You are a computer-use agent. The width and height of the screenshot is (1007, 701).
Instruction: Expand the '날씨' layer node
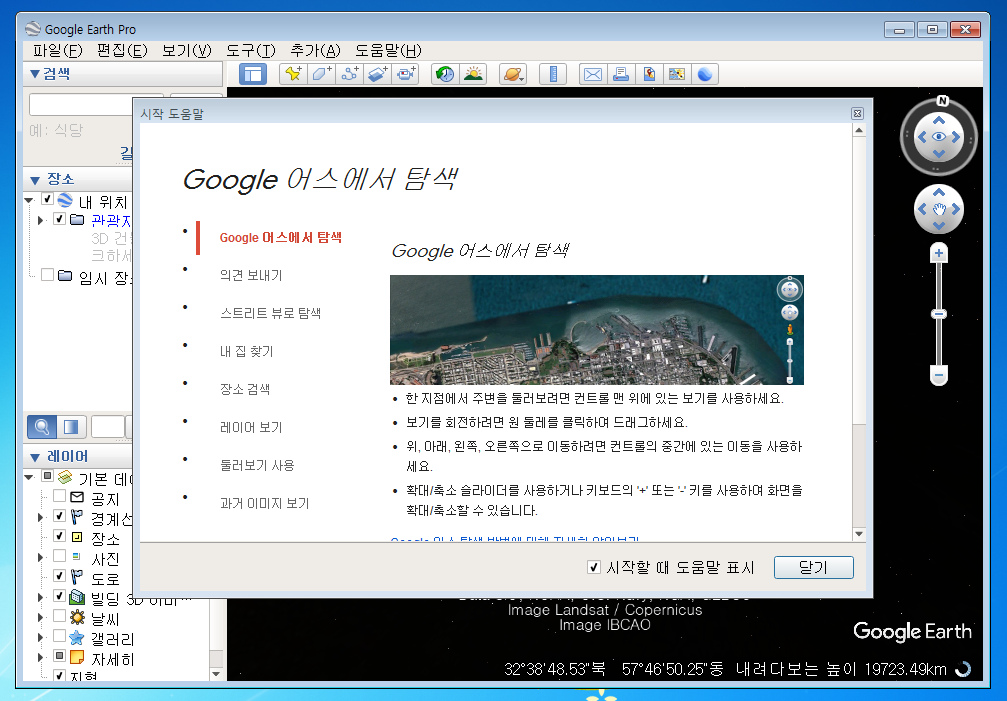click(x=40, y=618)
